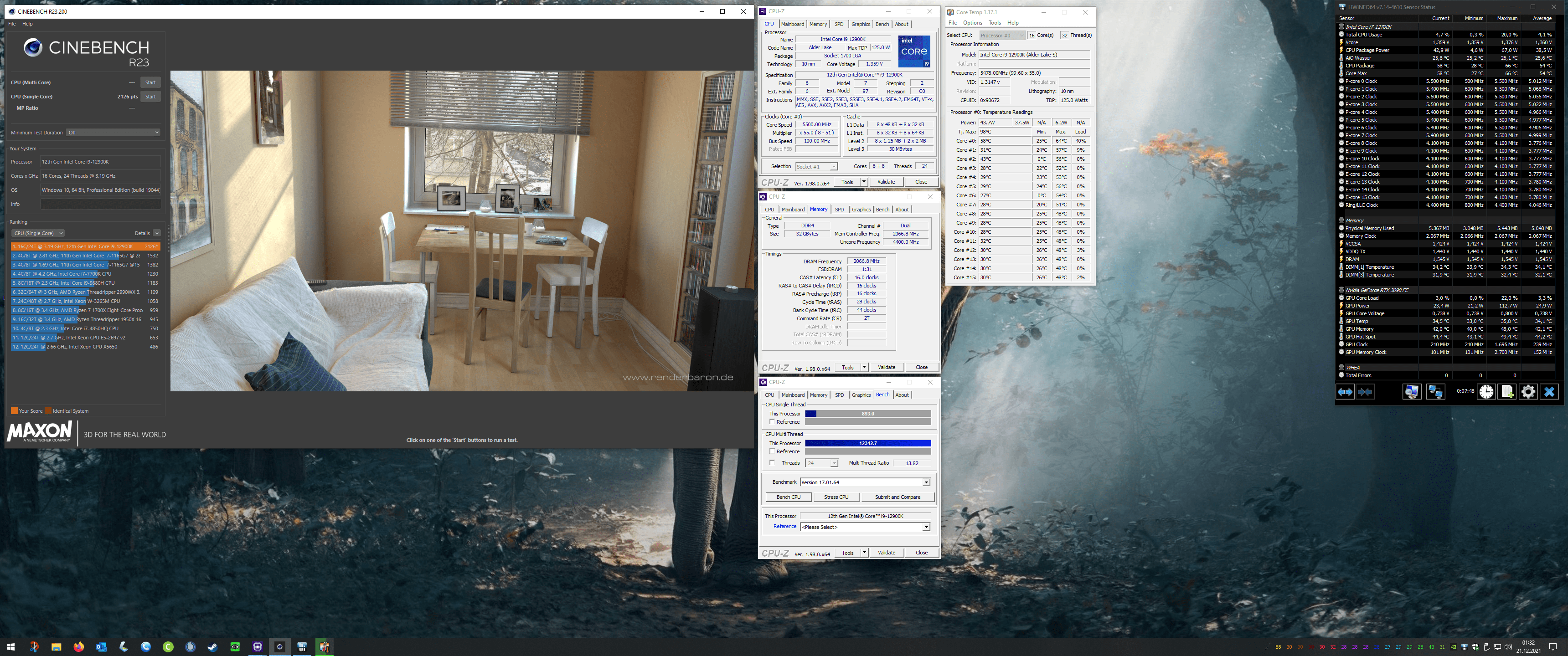1568x656 pixels.
Task: Open HWiNFO remote network monitors icon
Action: click(x=1435, y=392)
